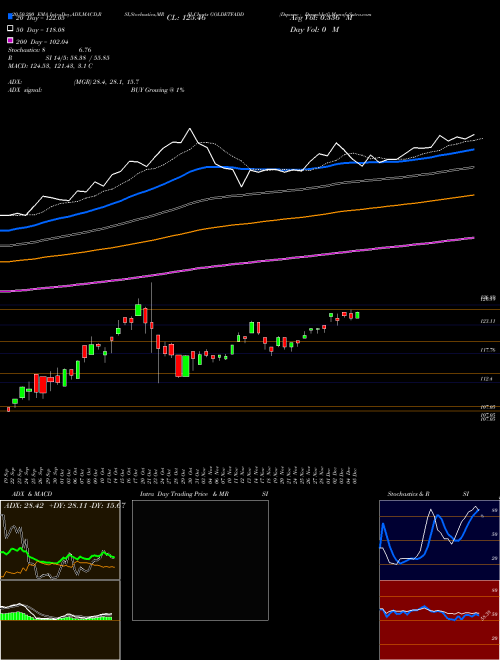Click the MACD values line 124.33, 121.43

[x=51, y=66]
